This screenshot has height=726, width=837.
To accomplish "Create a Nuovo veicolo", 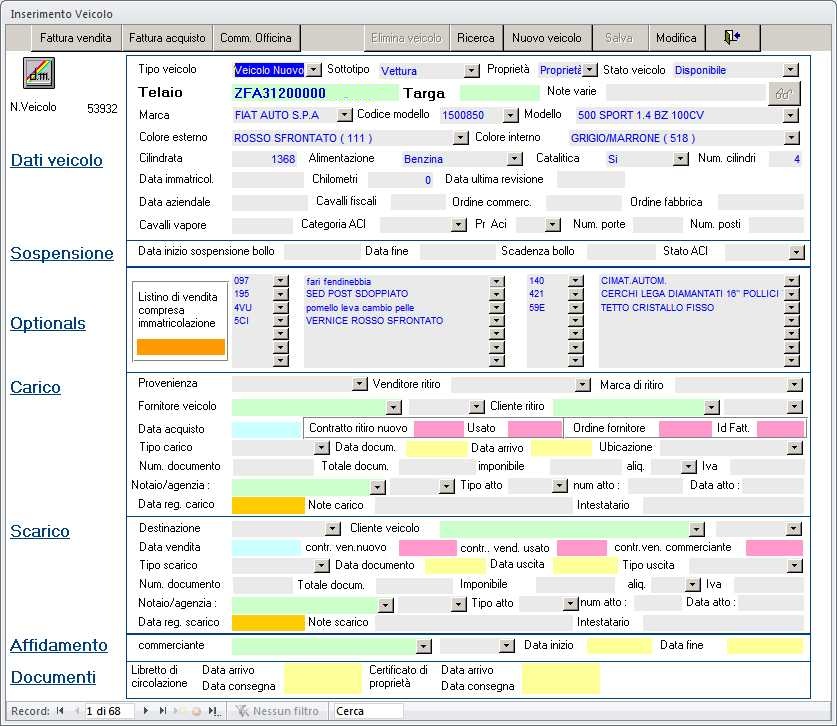I will tap(547, 38).
